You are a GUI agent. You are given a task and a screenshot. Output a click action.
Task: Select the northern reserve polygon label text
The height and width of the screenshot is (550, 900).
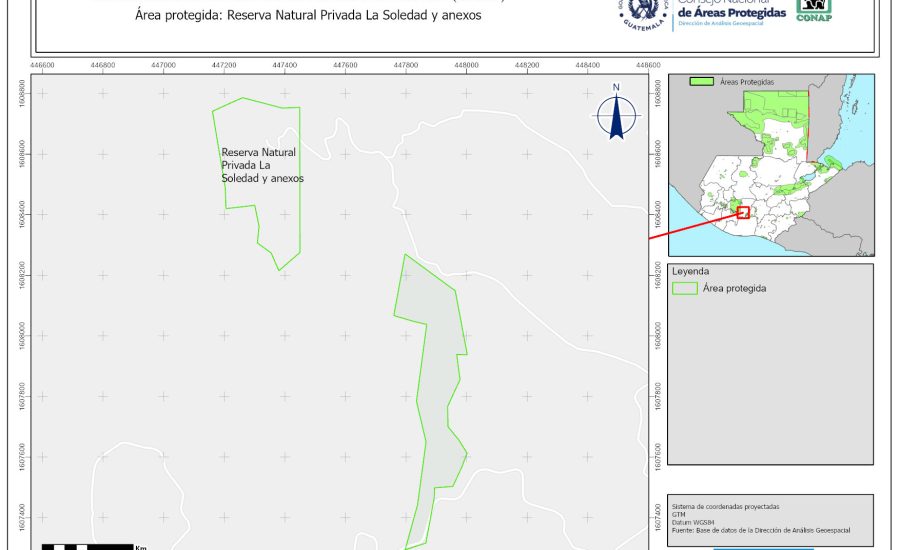click(x=262, y=165)
